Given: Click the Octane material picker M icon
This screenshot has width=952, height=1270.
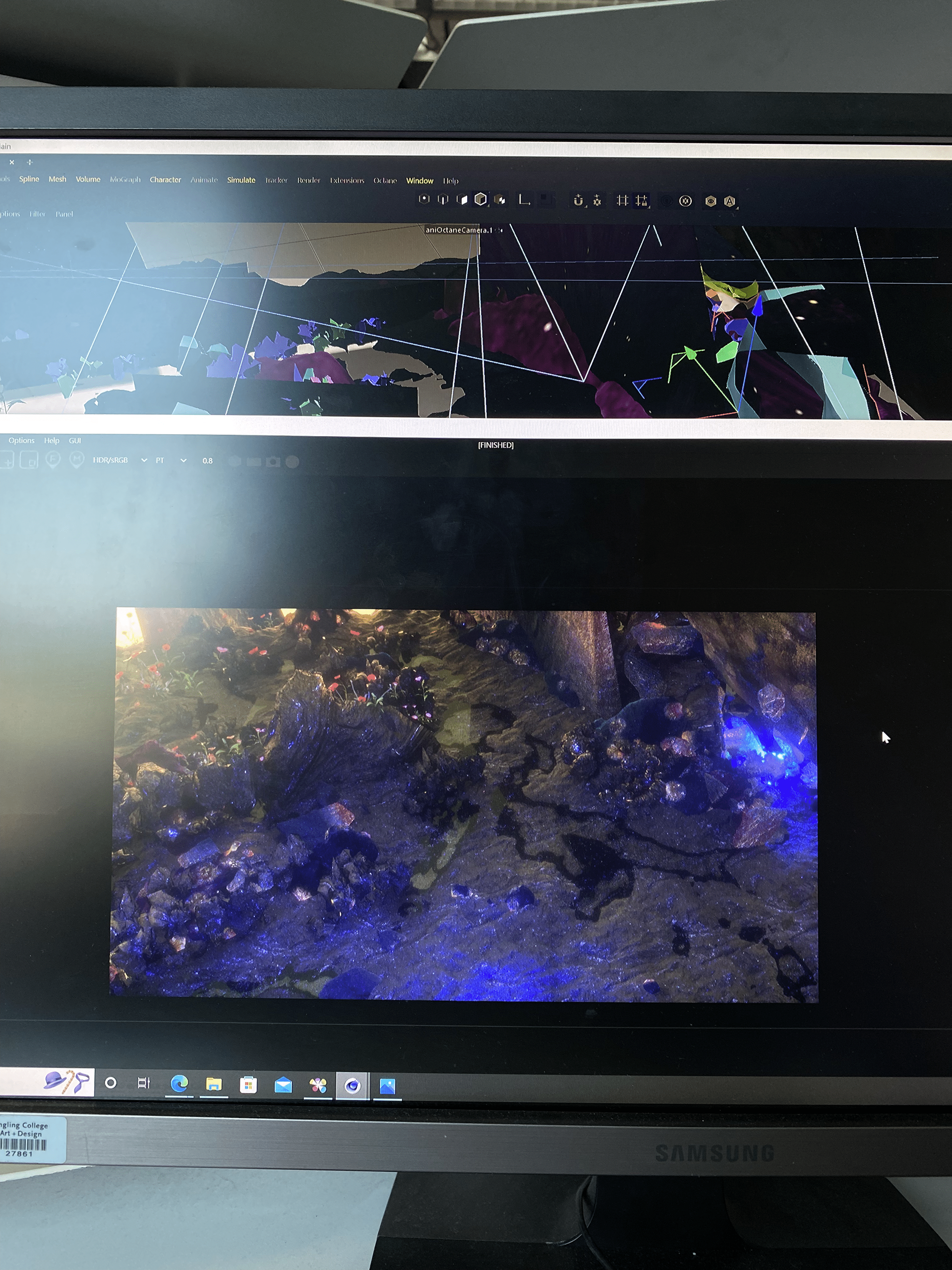Looking at the screenshot, I should [x=76, y=459].
